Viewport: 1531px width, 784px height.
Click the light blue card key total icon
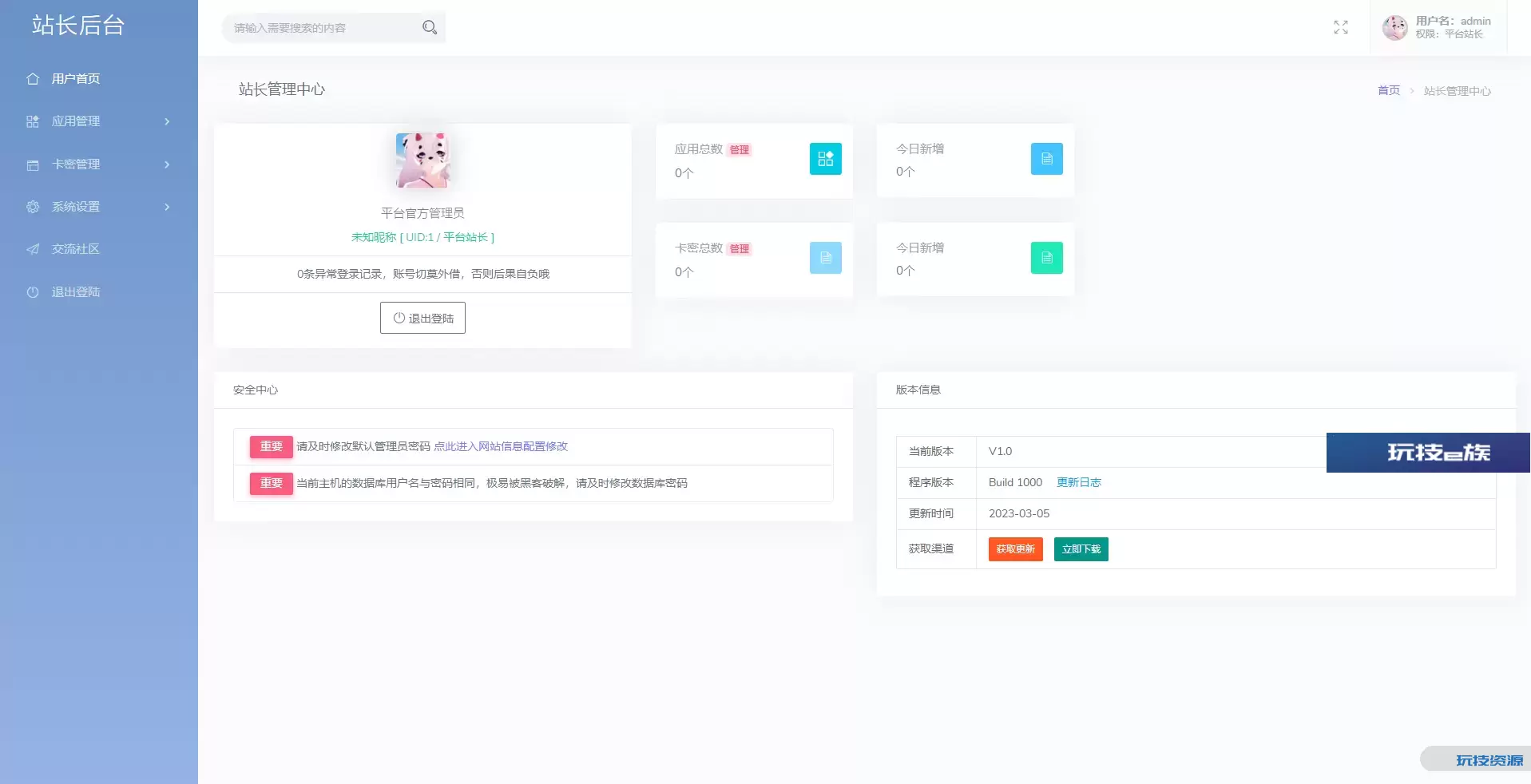point(825,258)
